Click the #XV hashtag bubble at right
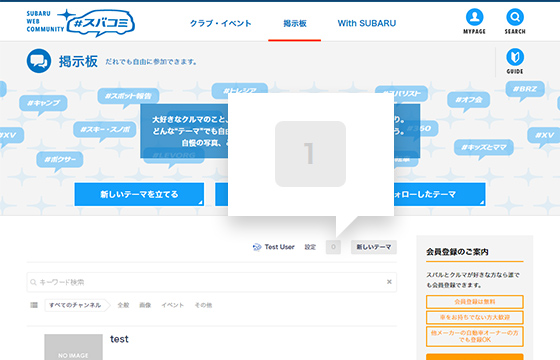This screenshot has width=560, height=360. (544, 135)
